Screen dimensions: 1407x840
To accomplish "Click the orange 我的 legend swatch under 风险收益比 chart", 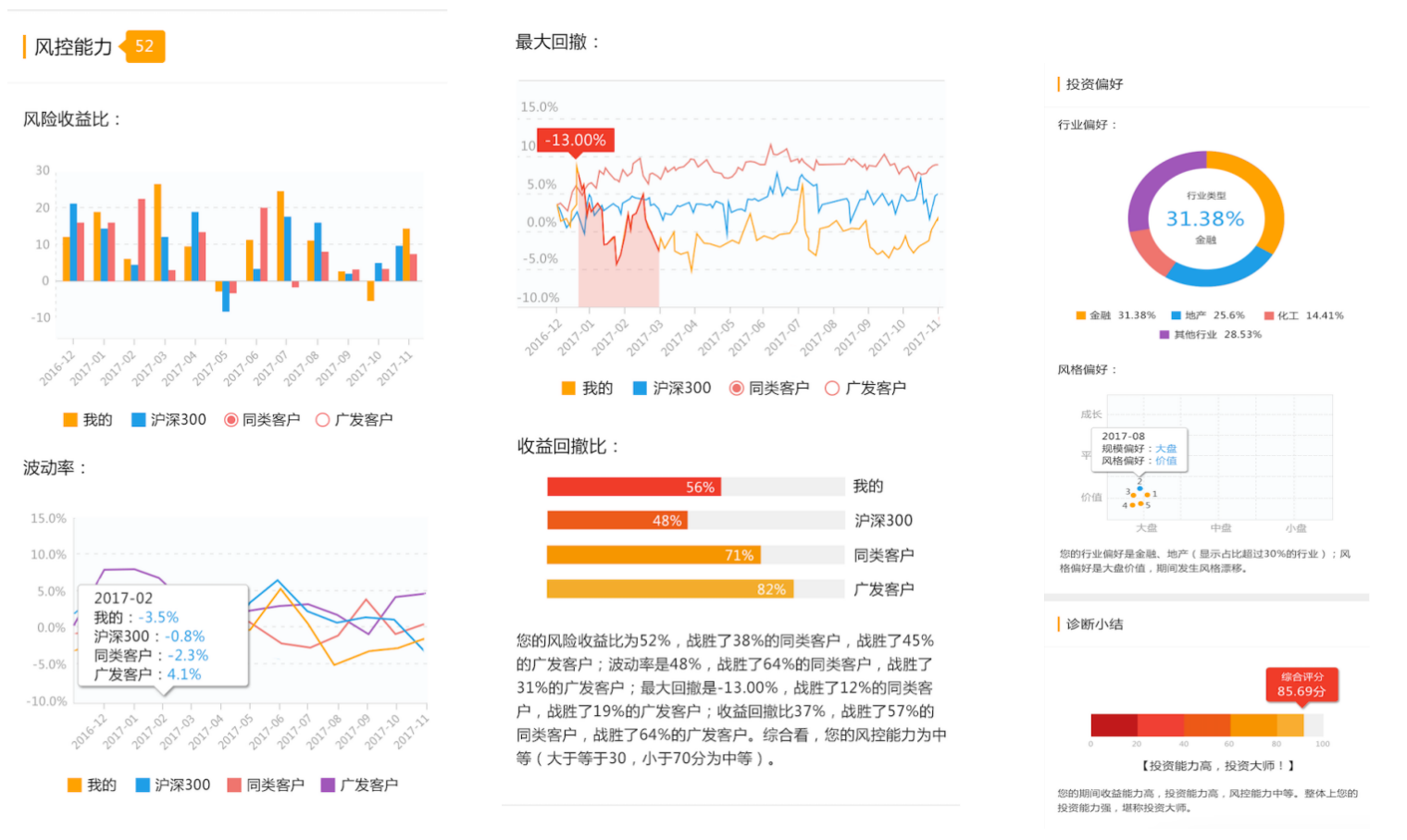I will coord(71,419).
